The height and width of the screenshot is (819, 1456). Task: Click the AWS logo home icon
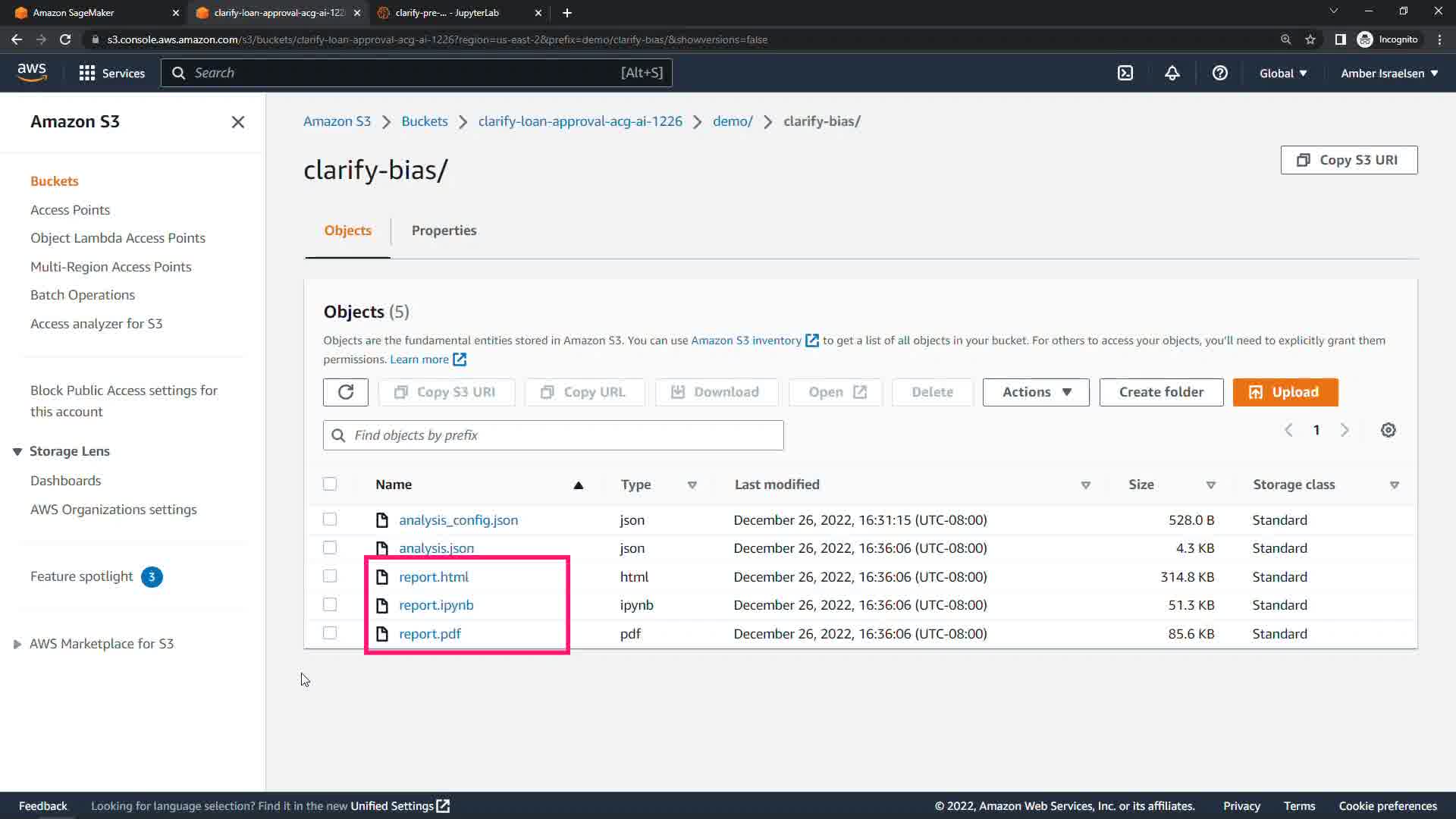(x=32, y=73)
